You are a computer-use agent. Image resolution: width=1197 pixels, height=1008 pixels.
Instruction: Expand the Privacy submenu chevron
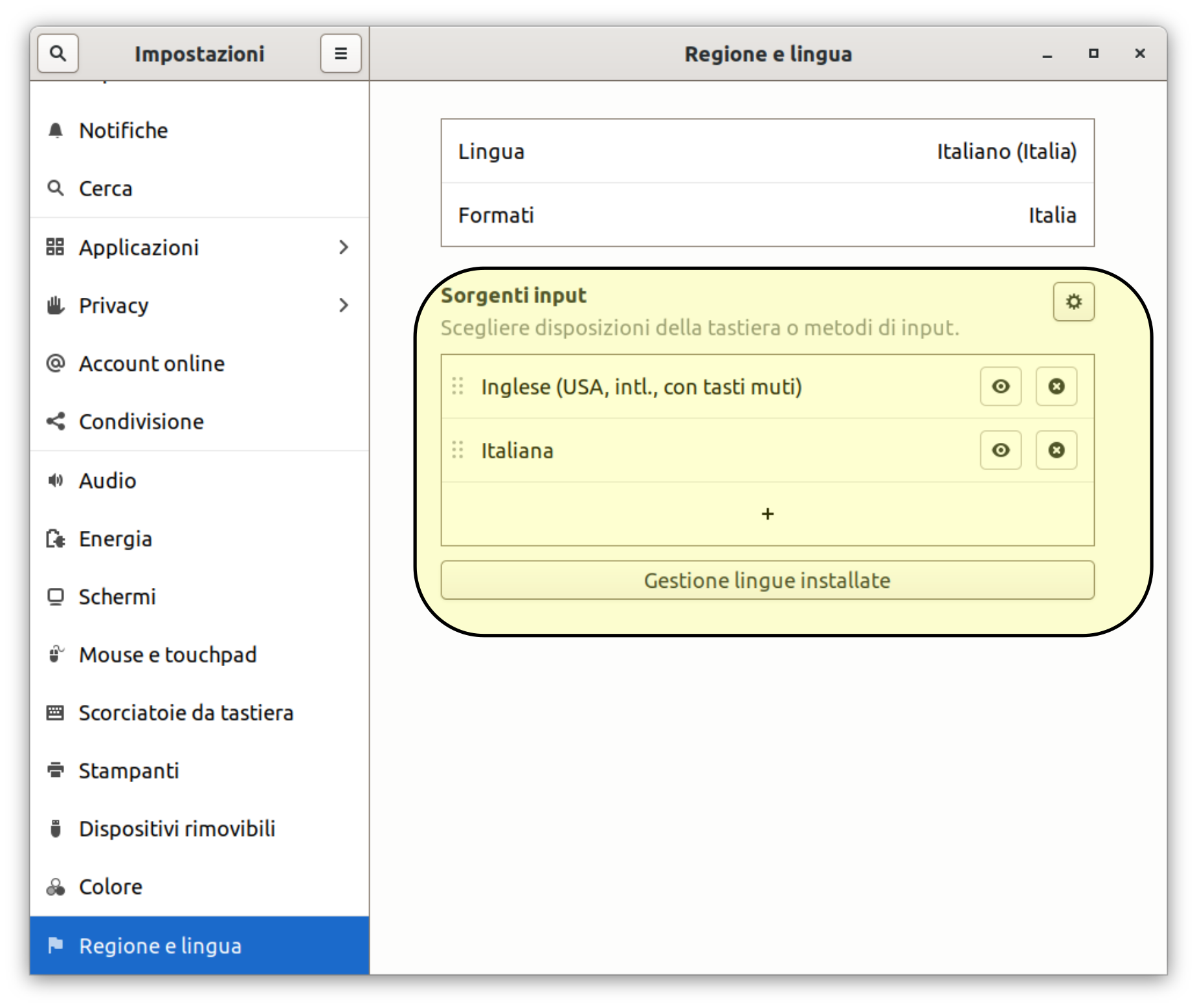point(344,305)
